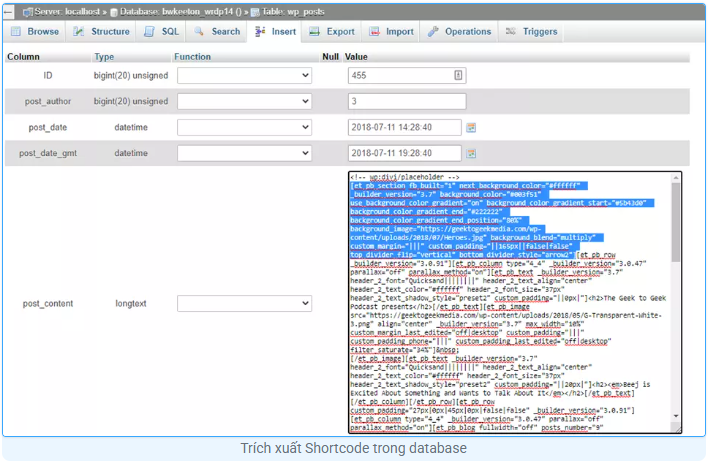
Task: Open the Triggers tab
Action: (531, 32)
